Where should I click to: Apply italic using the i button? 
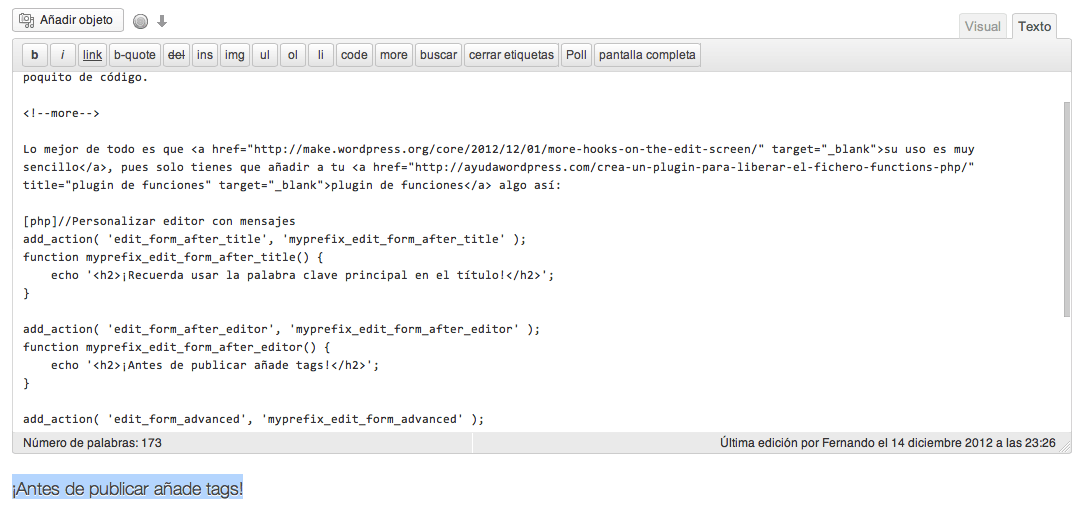(63, 55)
